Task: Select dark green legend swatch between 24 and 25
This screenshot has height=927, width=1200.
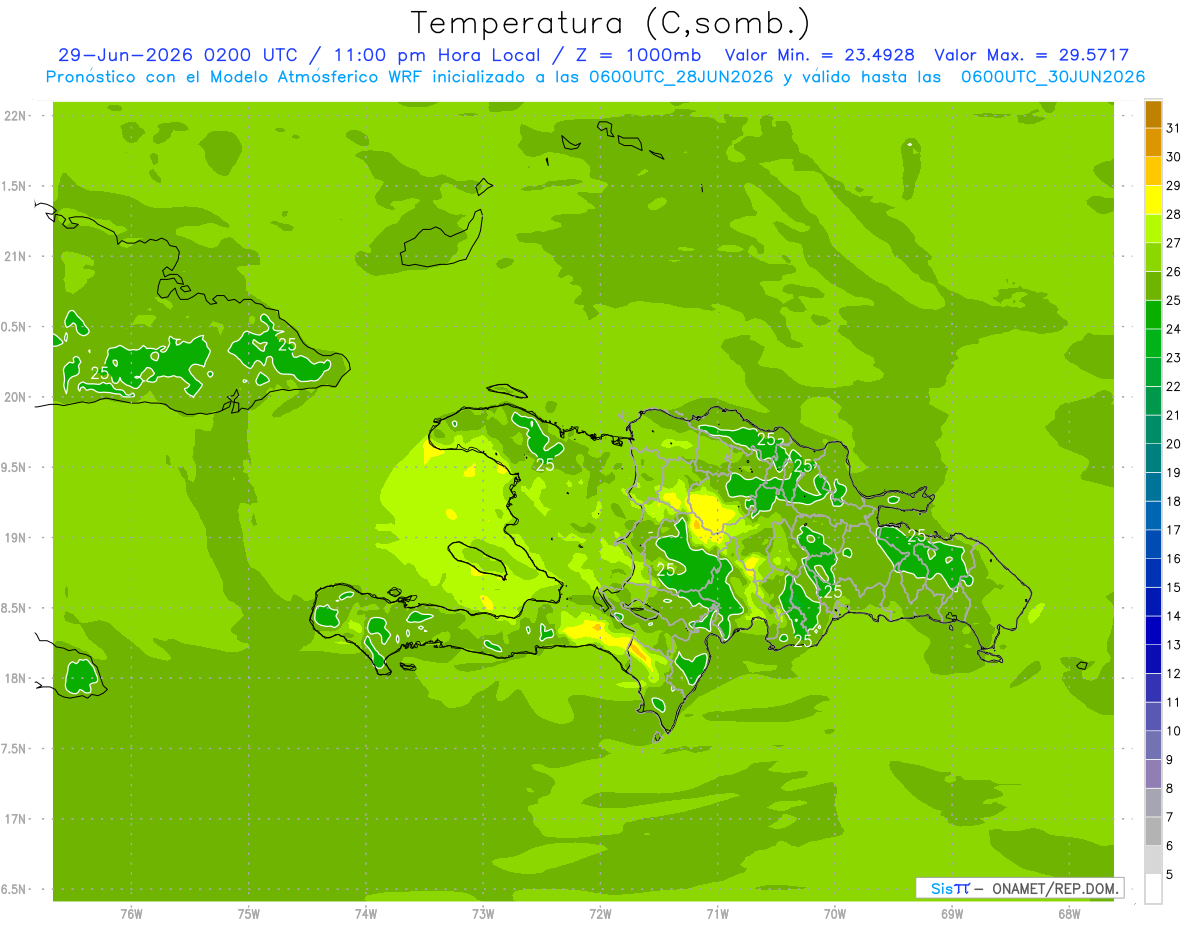Action: point(1153,315)
